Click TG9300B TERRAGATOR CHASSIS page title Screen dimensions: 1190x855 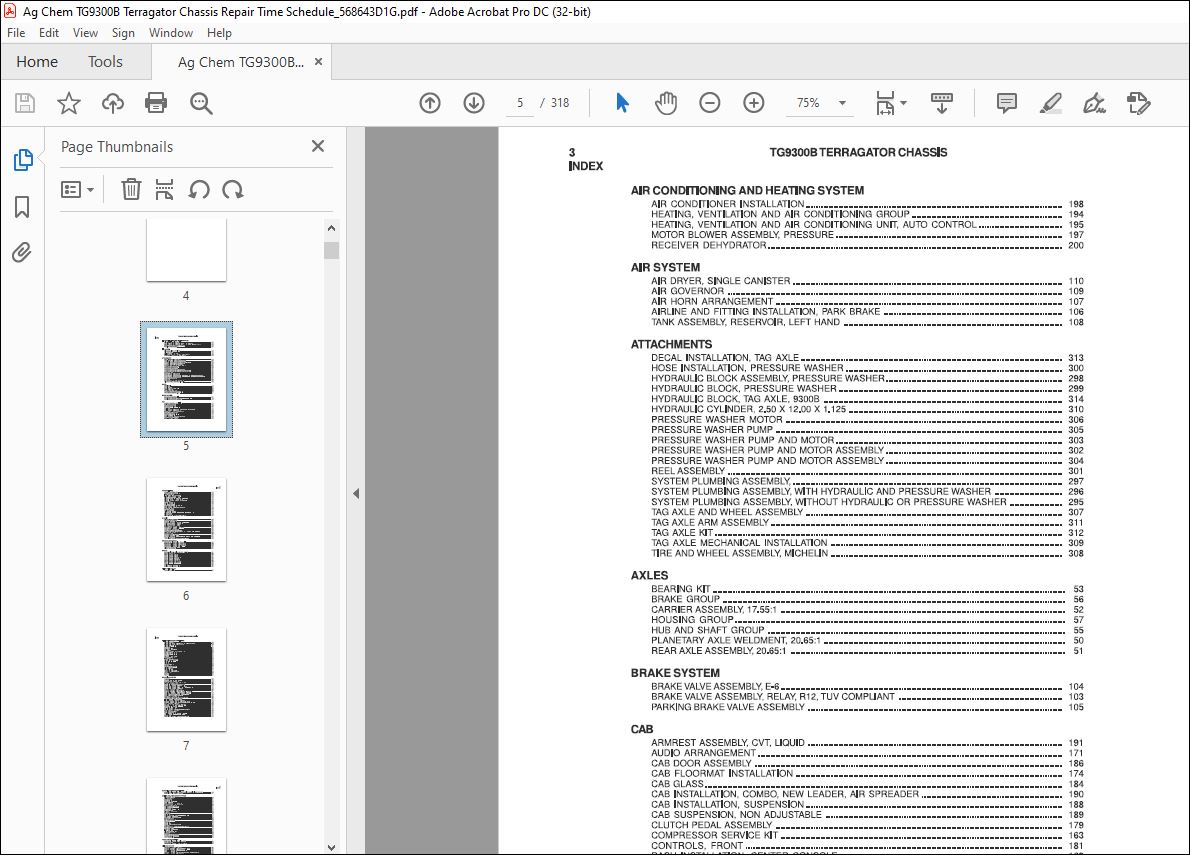point(858,152)
